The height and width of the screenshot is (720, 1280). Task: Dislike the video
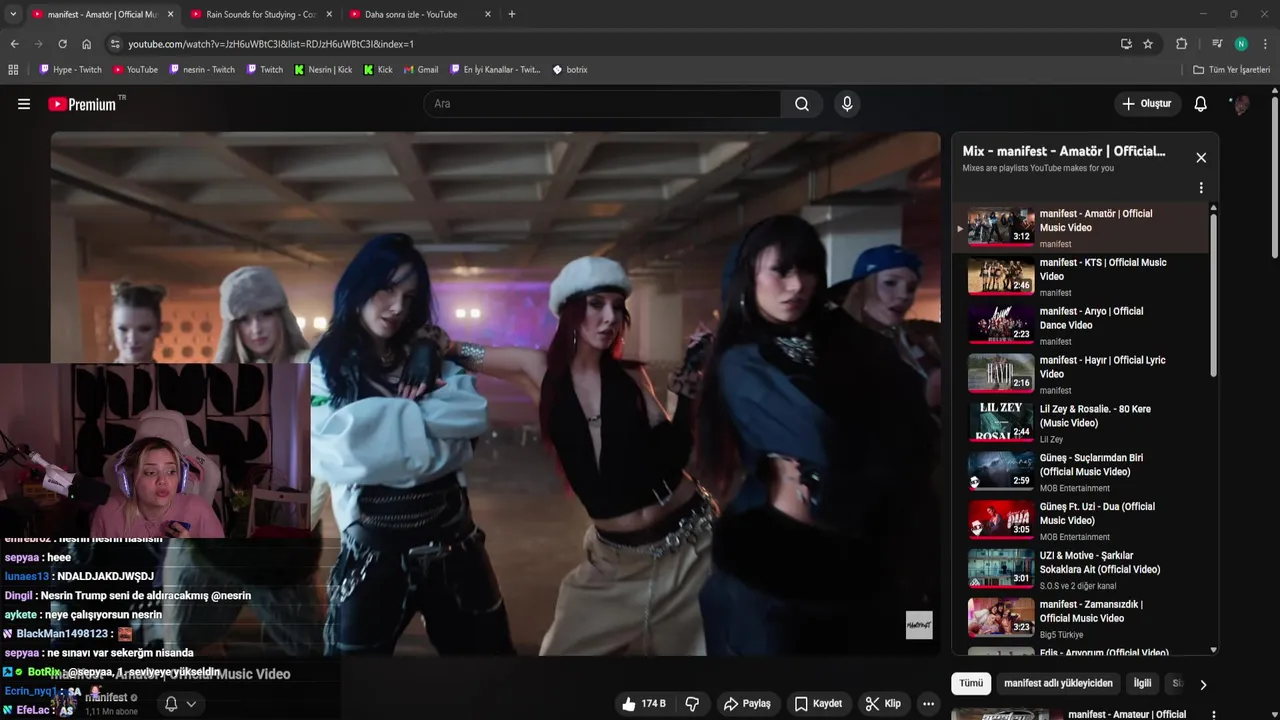[692, 704]
